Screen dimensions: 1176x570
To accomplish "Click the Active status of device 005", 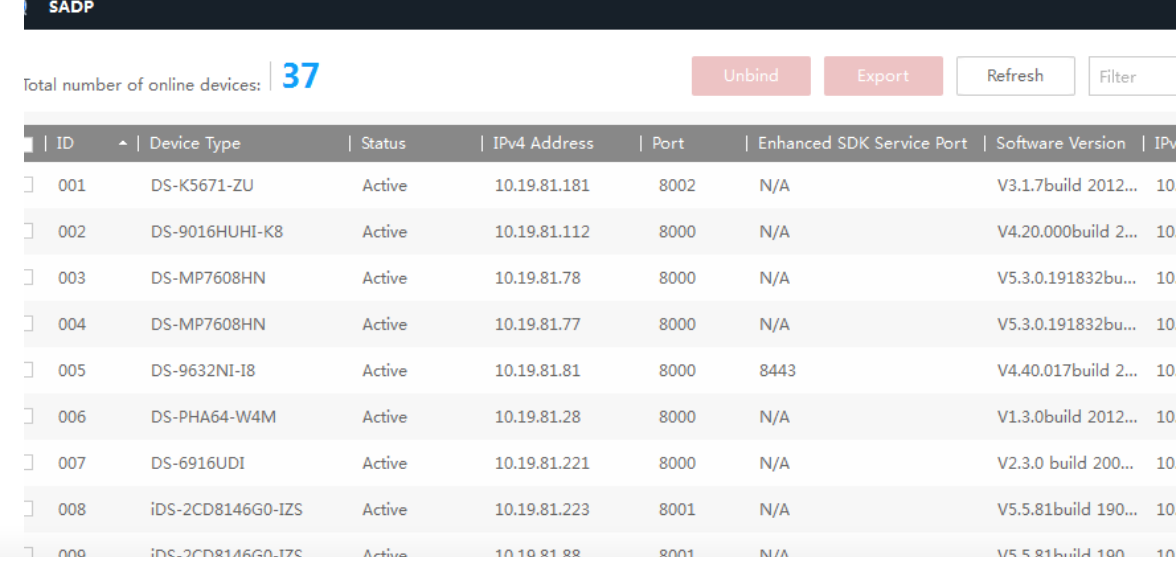I will coord(385,370).
